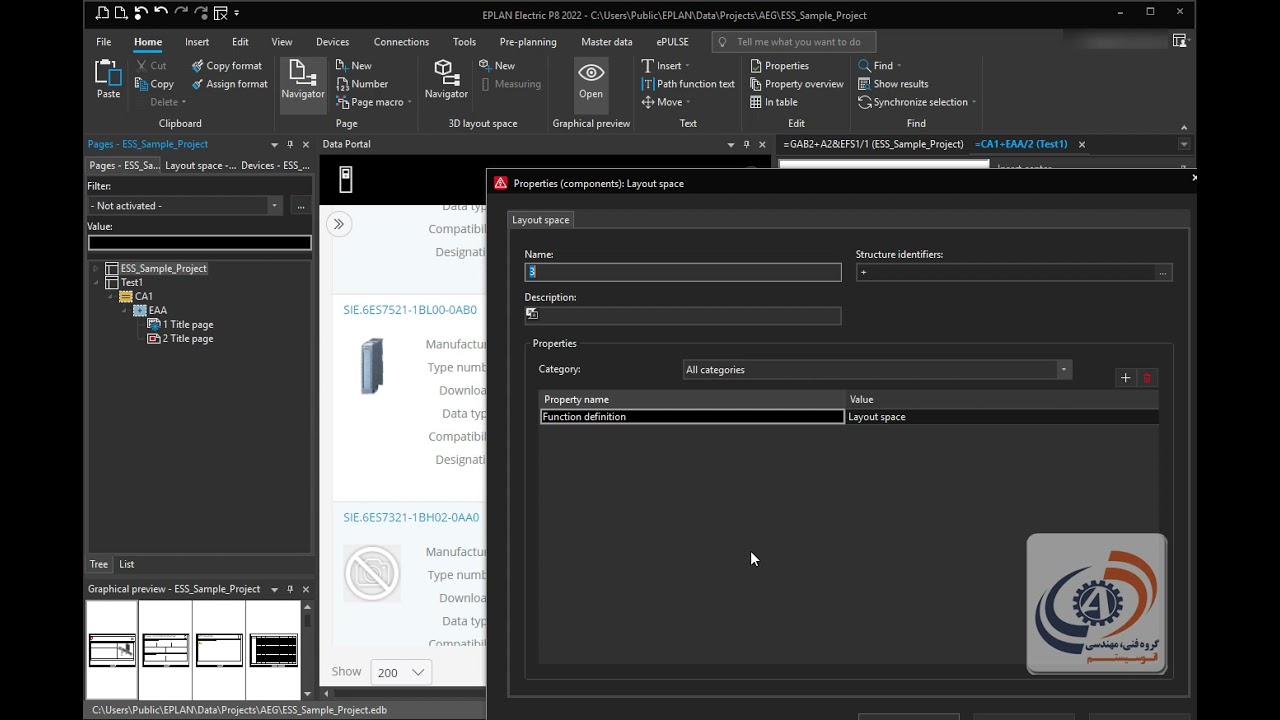Viewport: 1280px width, 720px height.
Task: Click the undo arrow in quick access toolbar
Action: tap(160, 13)
